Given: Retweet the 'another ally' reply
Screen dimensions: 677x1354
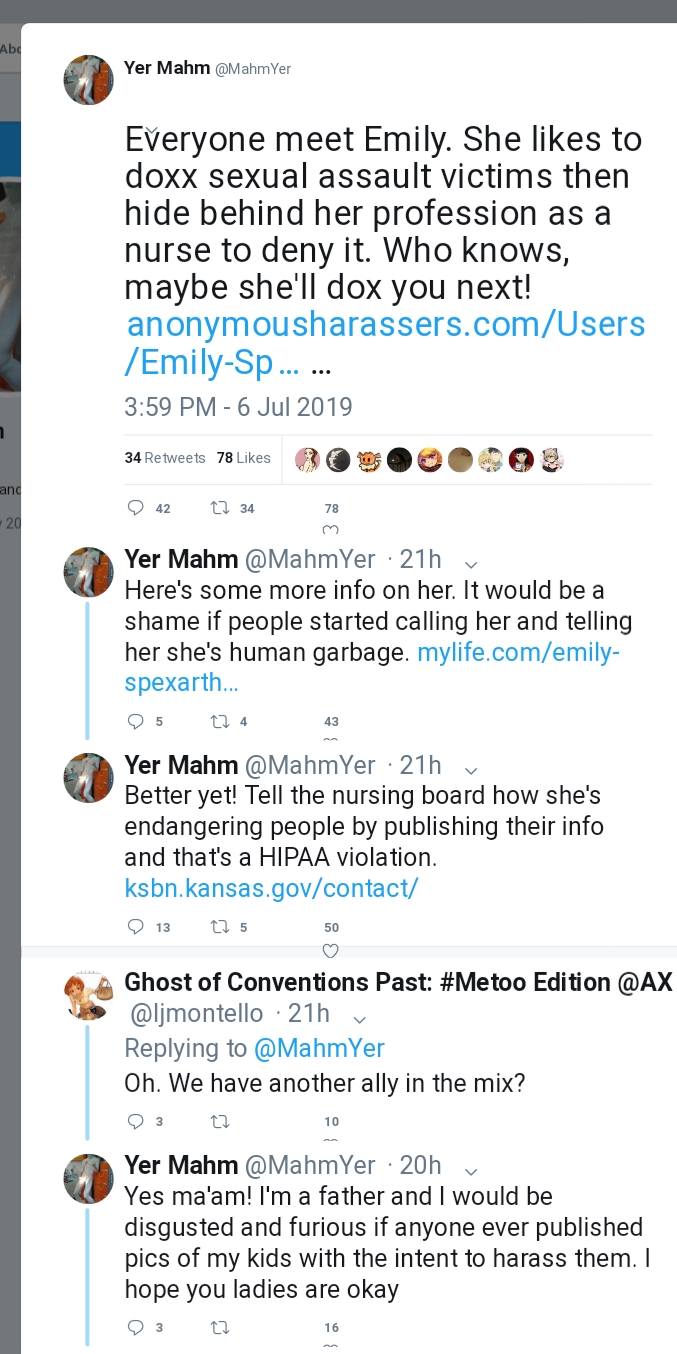Looking at the screenshot, I should click(x=219, y=1121).
